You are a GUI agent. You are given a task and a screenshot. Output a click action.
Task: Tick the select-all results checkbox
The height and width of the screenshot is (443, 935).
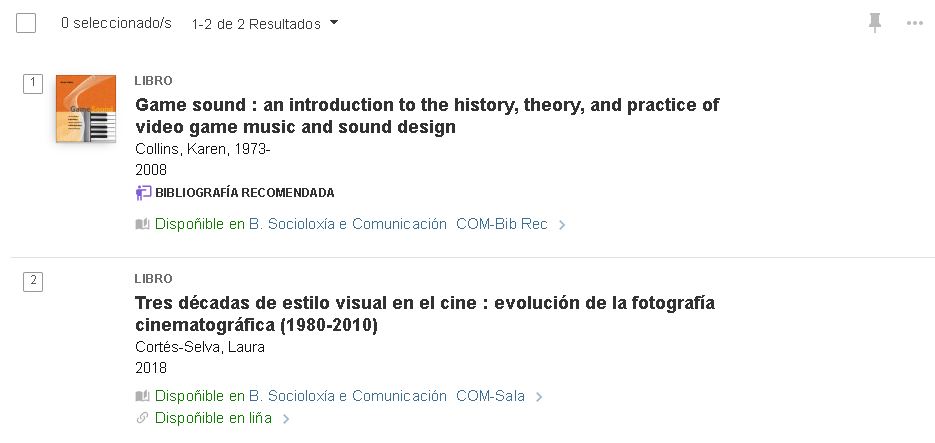(26, 23)
